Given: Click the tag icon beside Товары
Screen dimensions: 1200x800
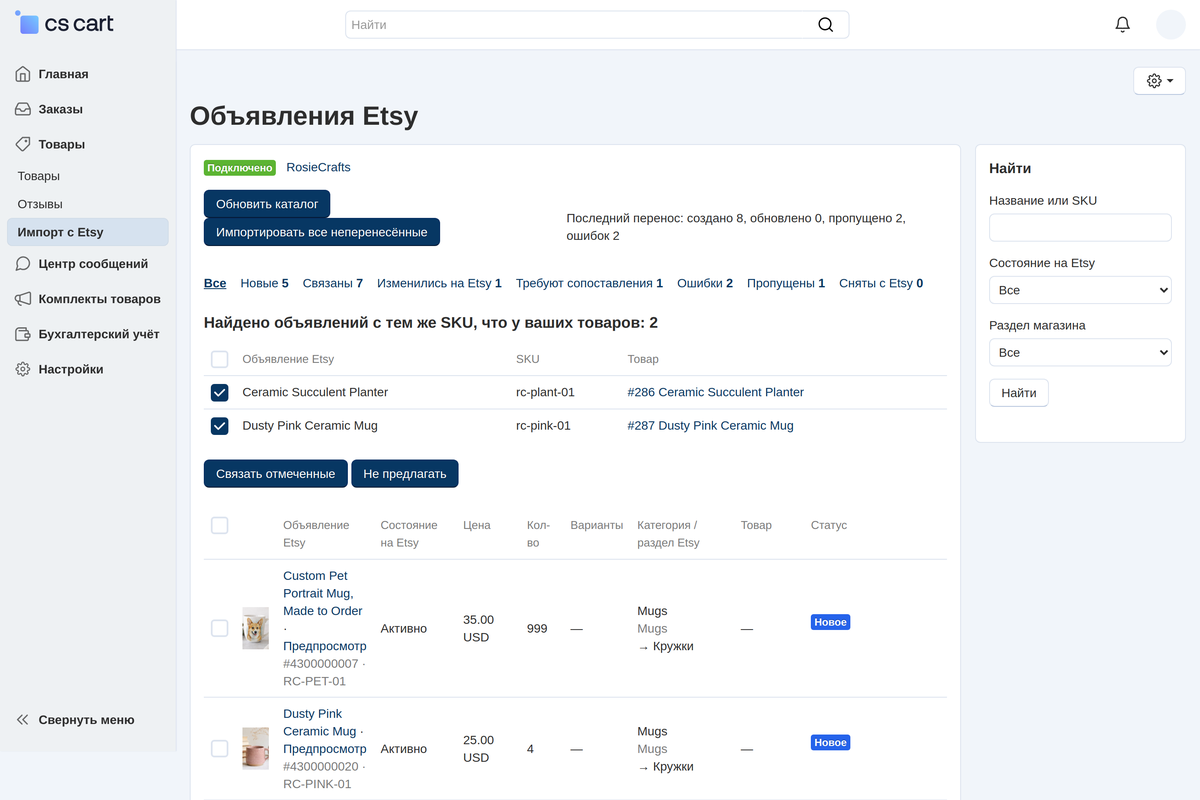Looking at the screenshot, I should (x=23, y=144).
